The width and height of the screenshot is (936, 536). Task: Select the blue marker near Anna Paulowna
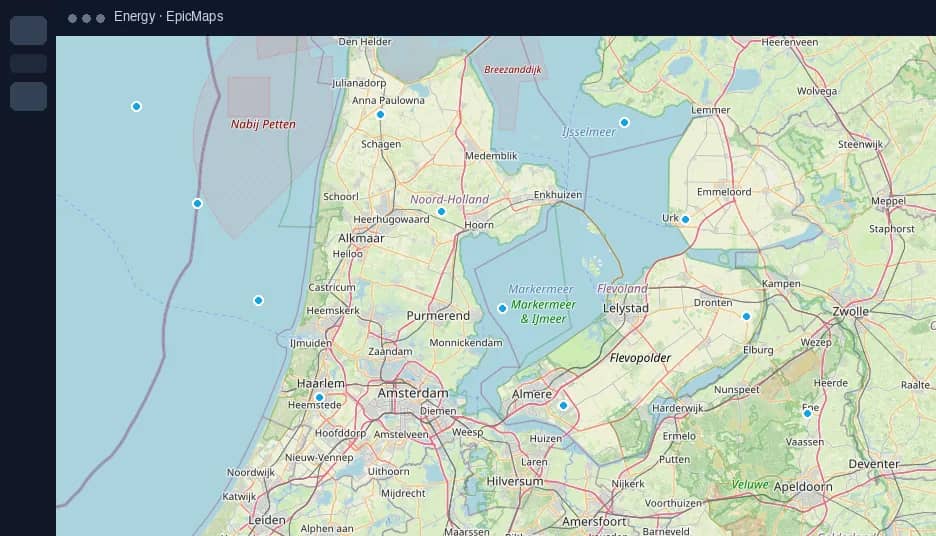click(380, 115)
